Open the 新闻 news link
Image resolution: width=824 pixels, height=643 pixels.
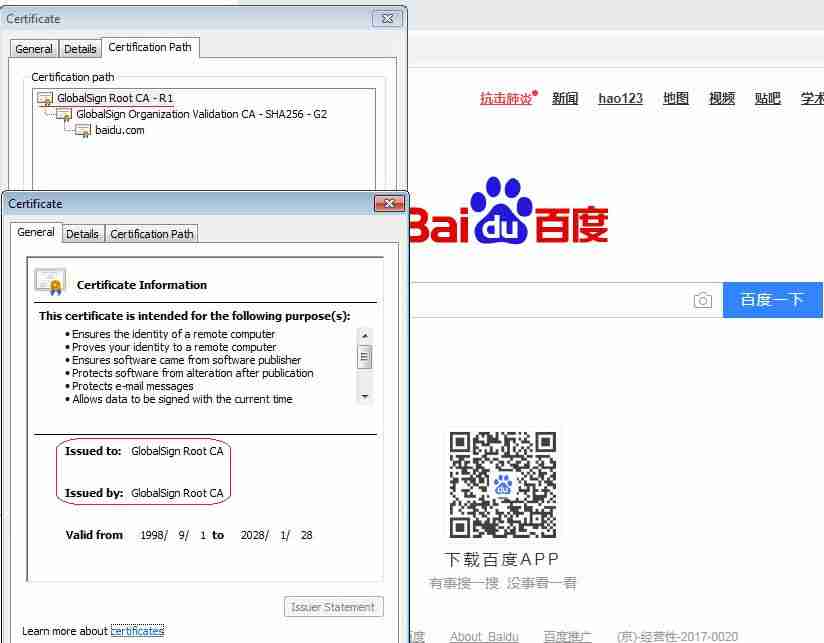point(565,98)
